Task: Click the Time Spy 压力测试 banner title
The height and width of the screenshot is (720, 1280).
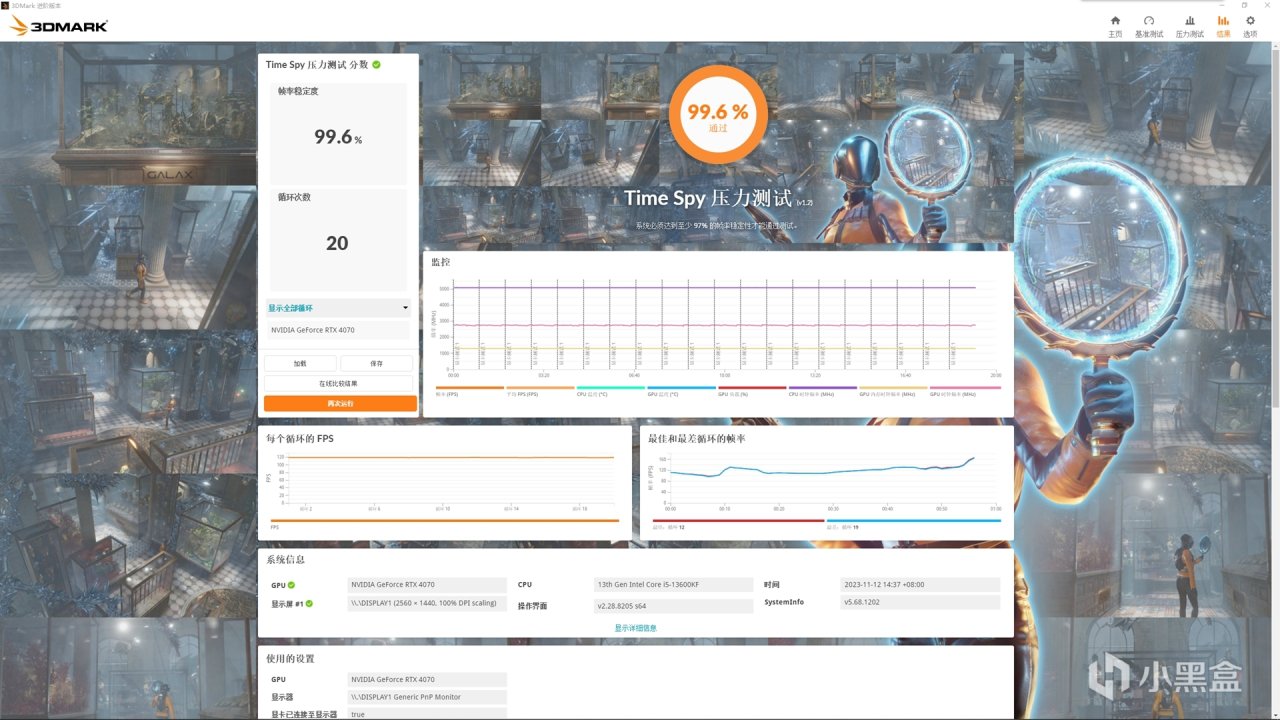Action: point(708,198)
